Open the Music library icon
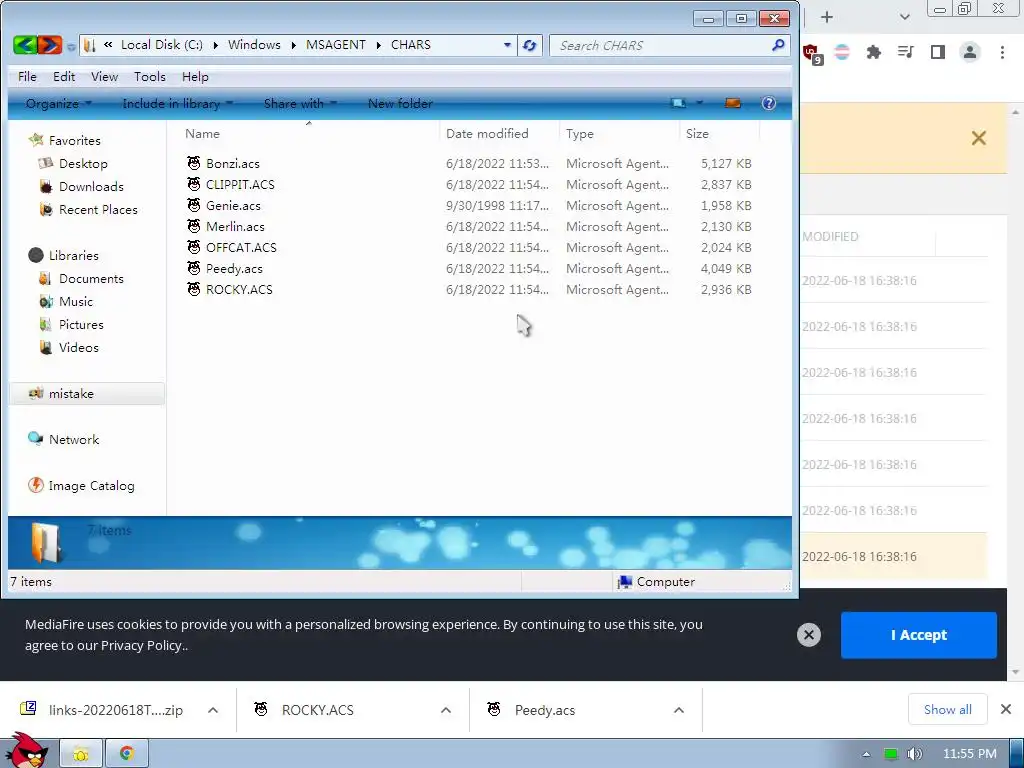 (x=46, y=301)
